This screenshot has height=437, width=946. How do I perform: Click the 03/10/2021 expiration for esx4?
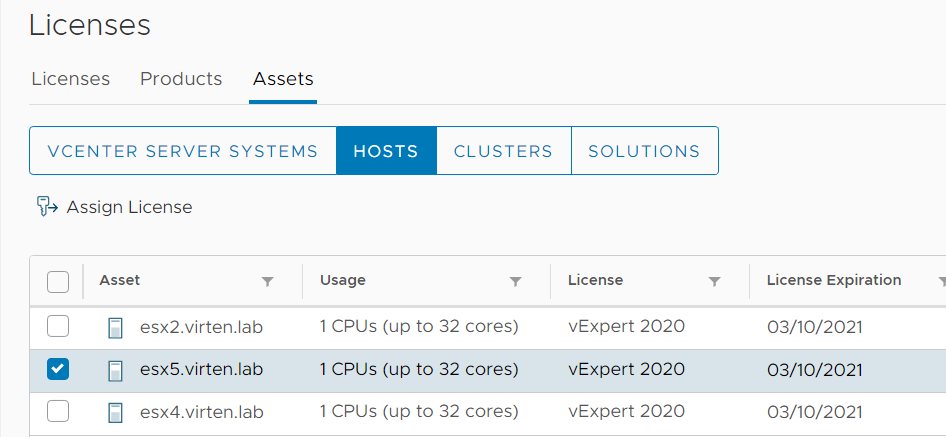point(814,412)
